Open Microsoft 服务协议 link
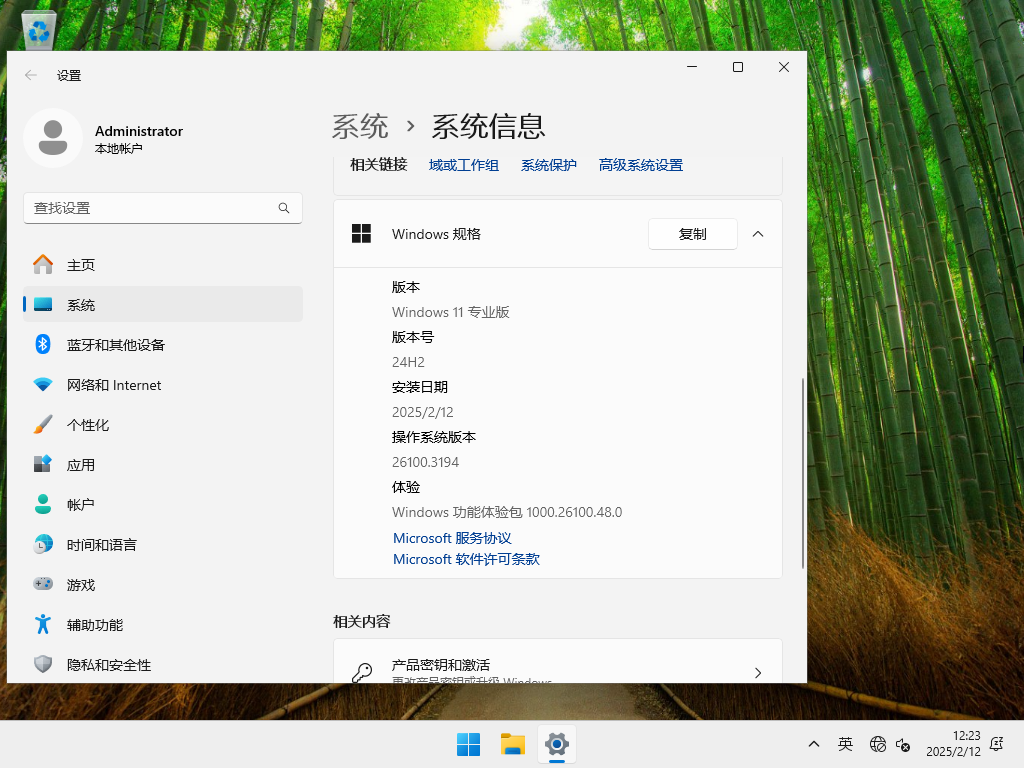The height and width of the screenshot is (768, 1024). click(451, 538)
